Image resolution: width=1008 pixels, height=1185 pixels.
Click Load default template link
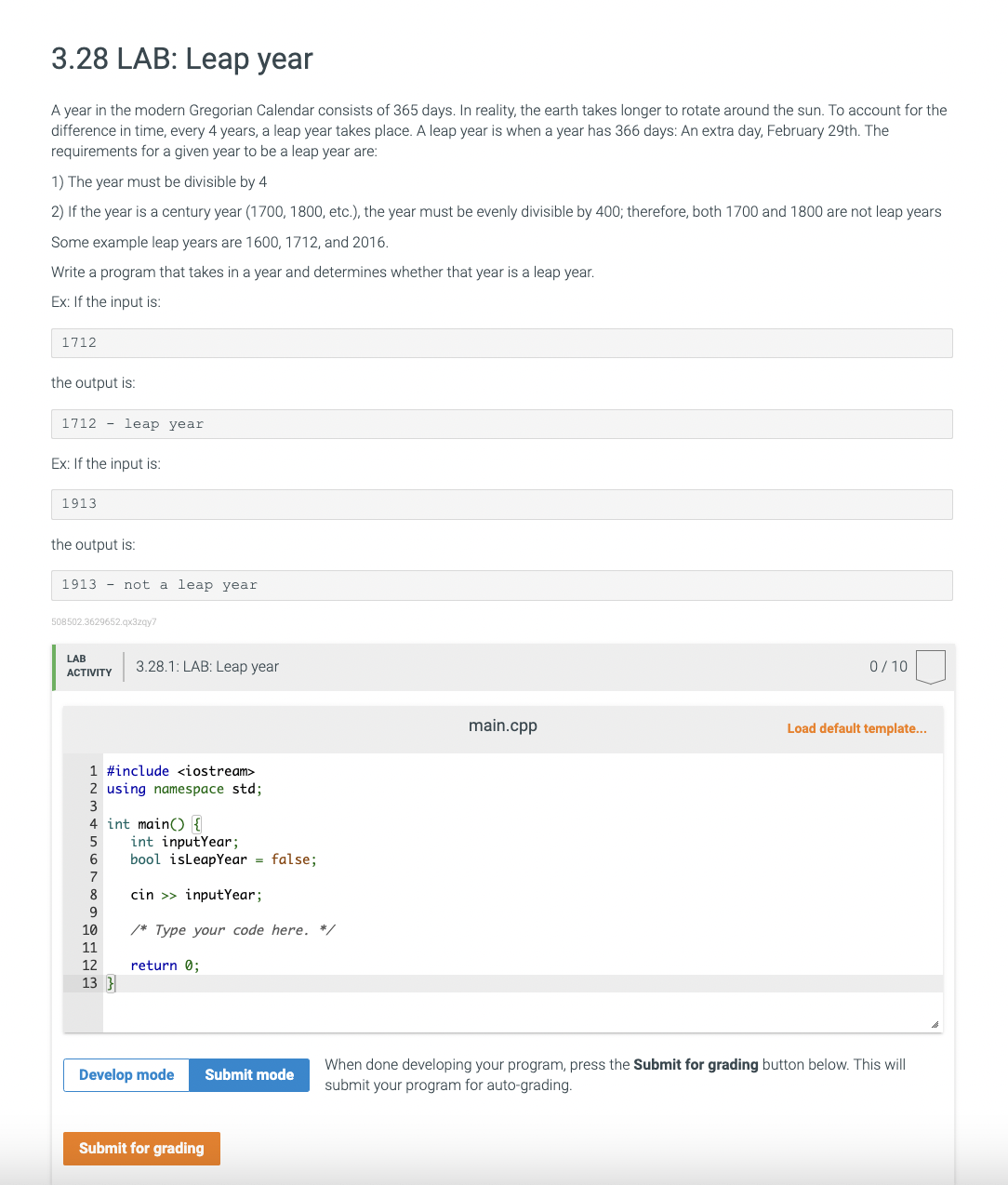tap(856, 728)
